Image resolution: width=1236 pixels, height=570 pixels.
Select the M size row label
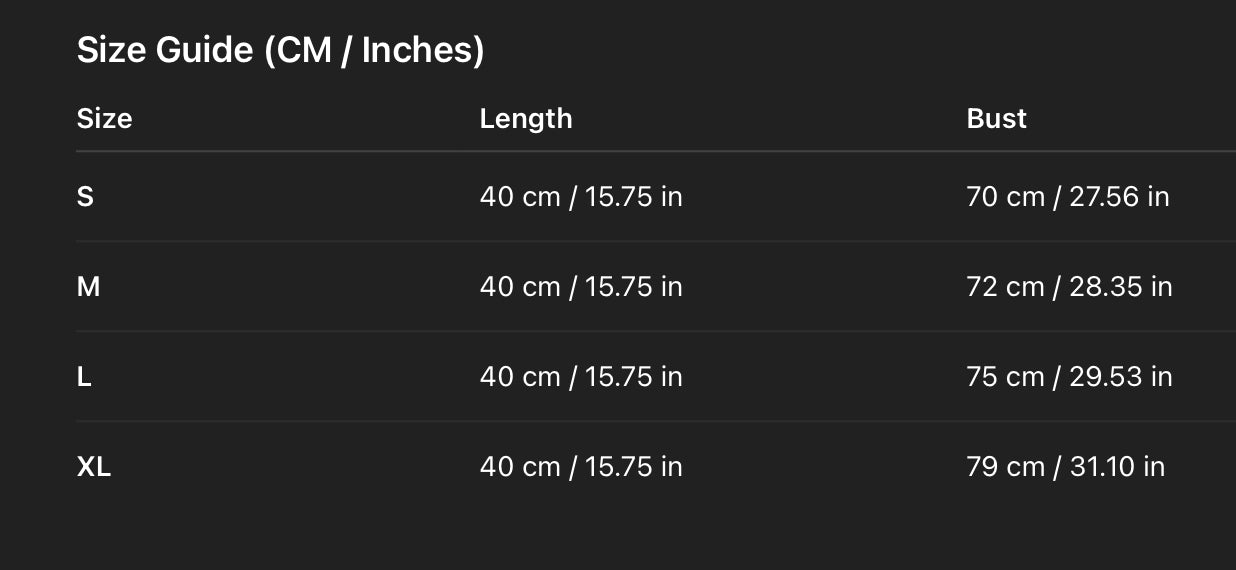tap(88, 287)
